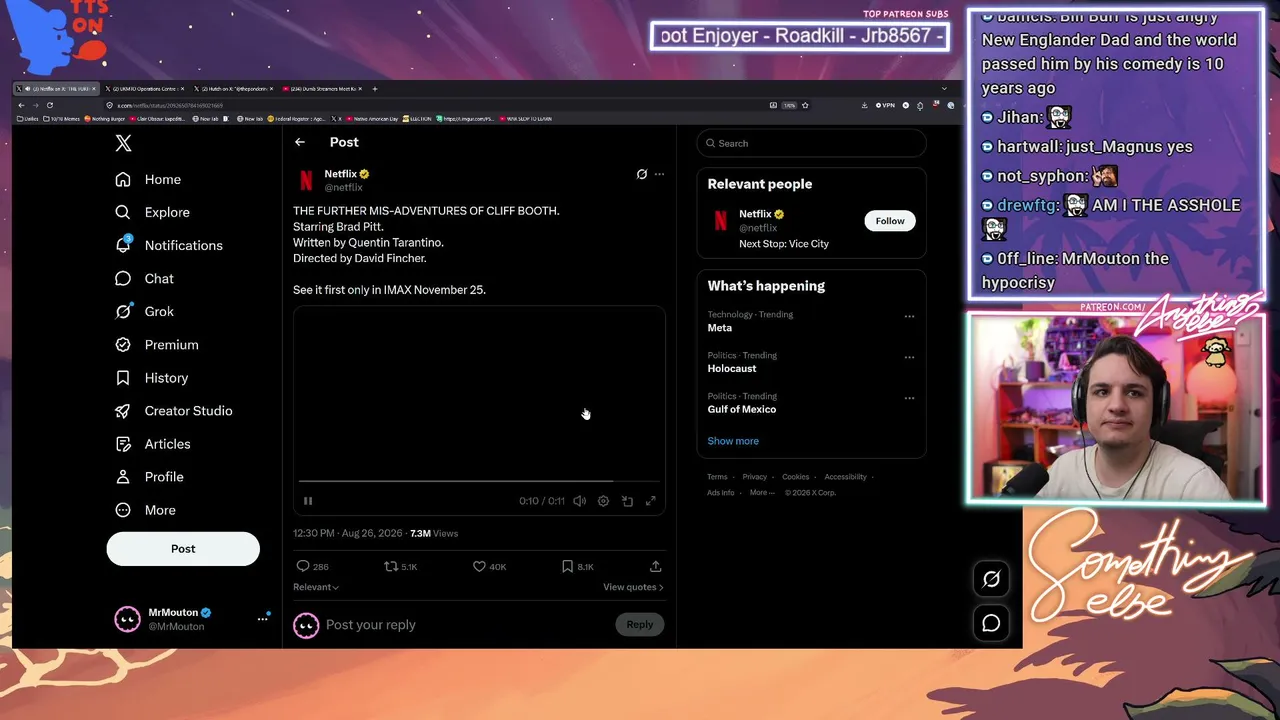Bookmark this page with the star icon

[805, 105]
